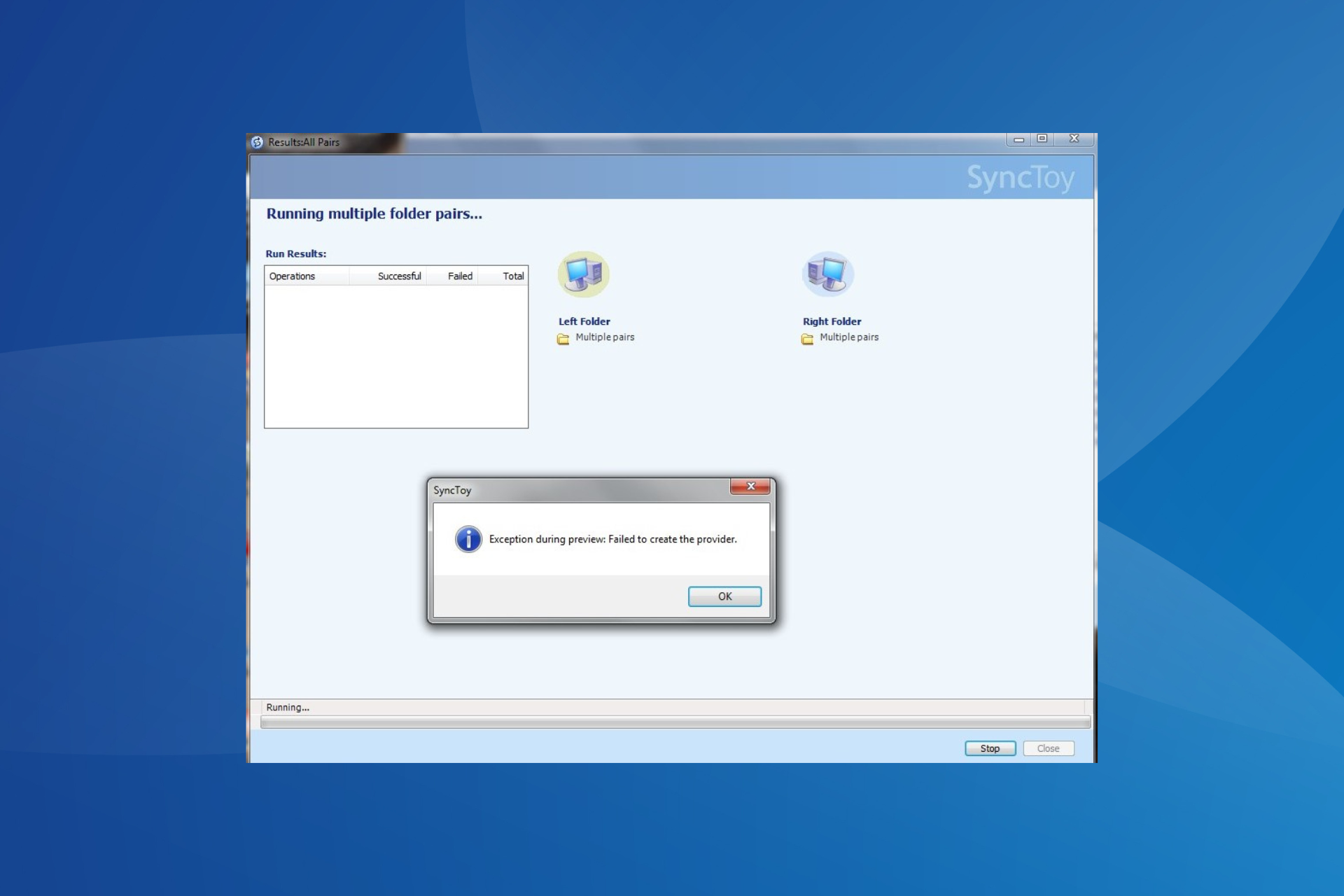This screenshot has height=896, width=1344.
Task: Close the SyncToy exception dialog with X
Action: (750, 486)
